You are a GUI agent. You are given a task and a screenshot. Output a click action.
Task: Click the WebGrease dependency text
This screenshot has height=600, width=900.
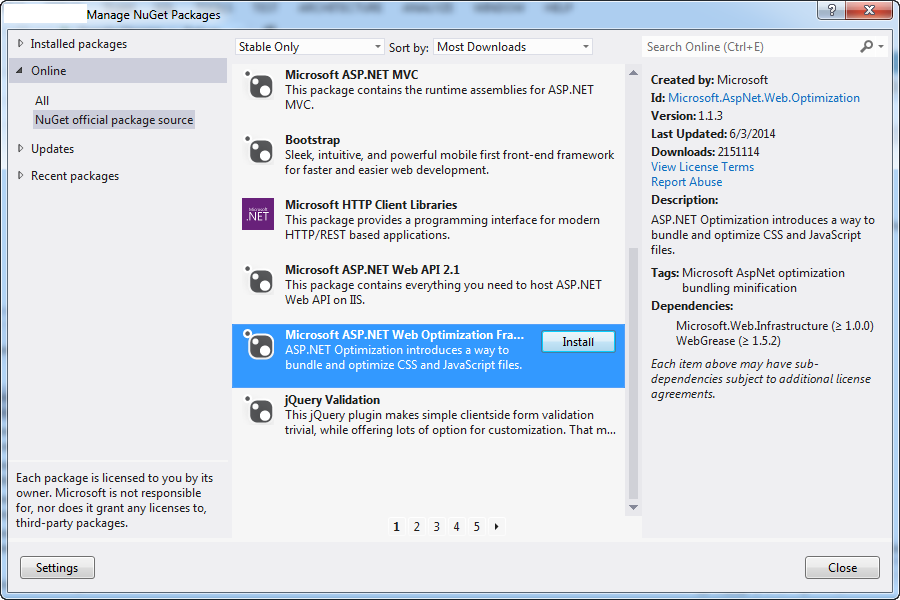tap(728, 340)
